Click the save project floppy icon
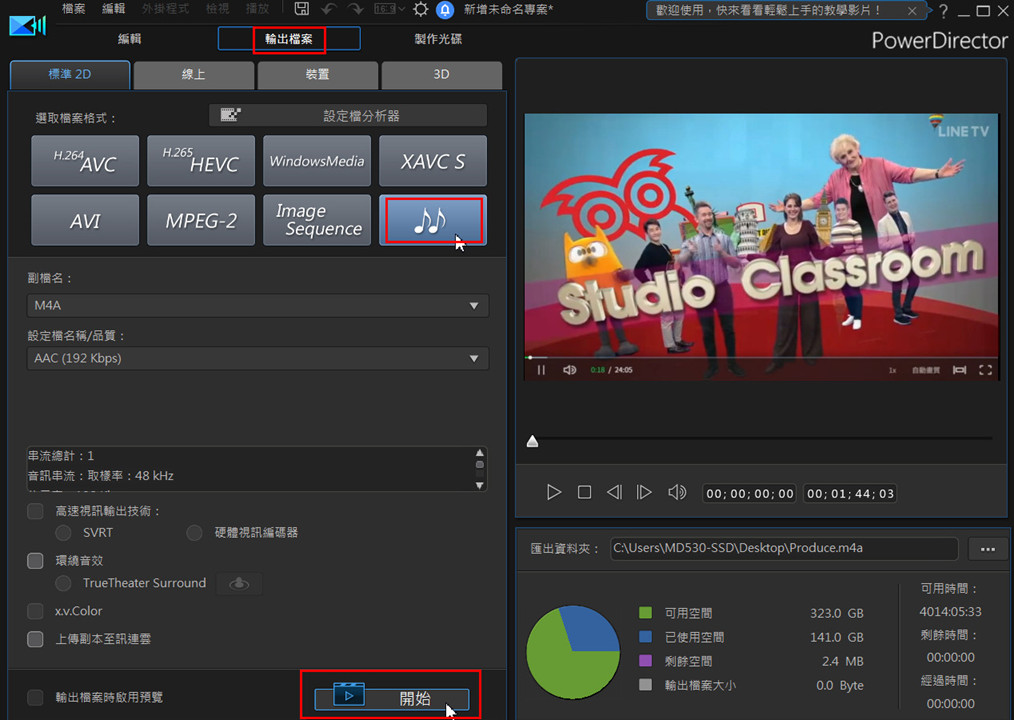1014x720 pixels. (x=300, y=10)
